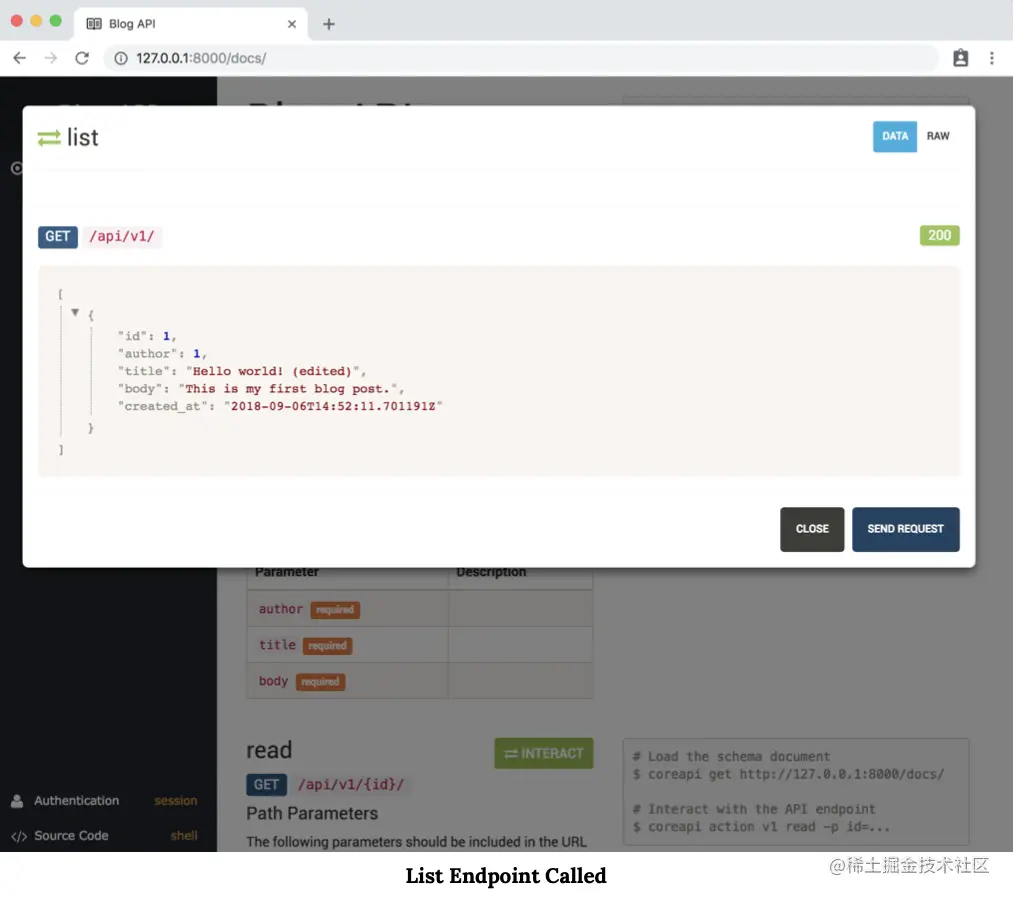Collapse the JSON object disclosure triangle
This screenshot has width=1014, height=900.
pos(75,312)
